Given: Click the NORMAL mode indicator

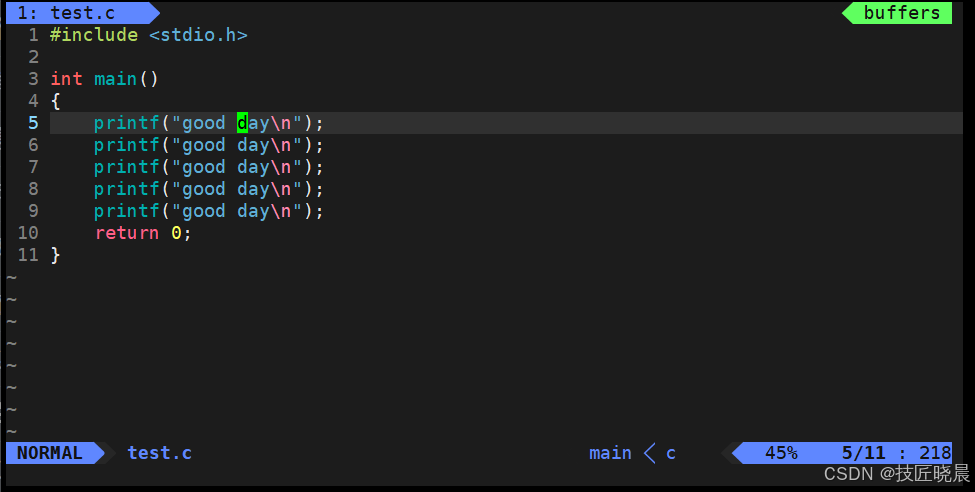Looking at the screenshot, I should pyautogui.click(x=50, y=453).
